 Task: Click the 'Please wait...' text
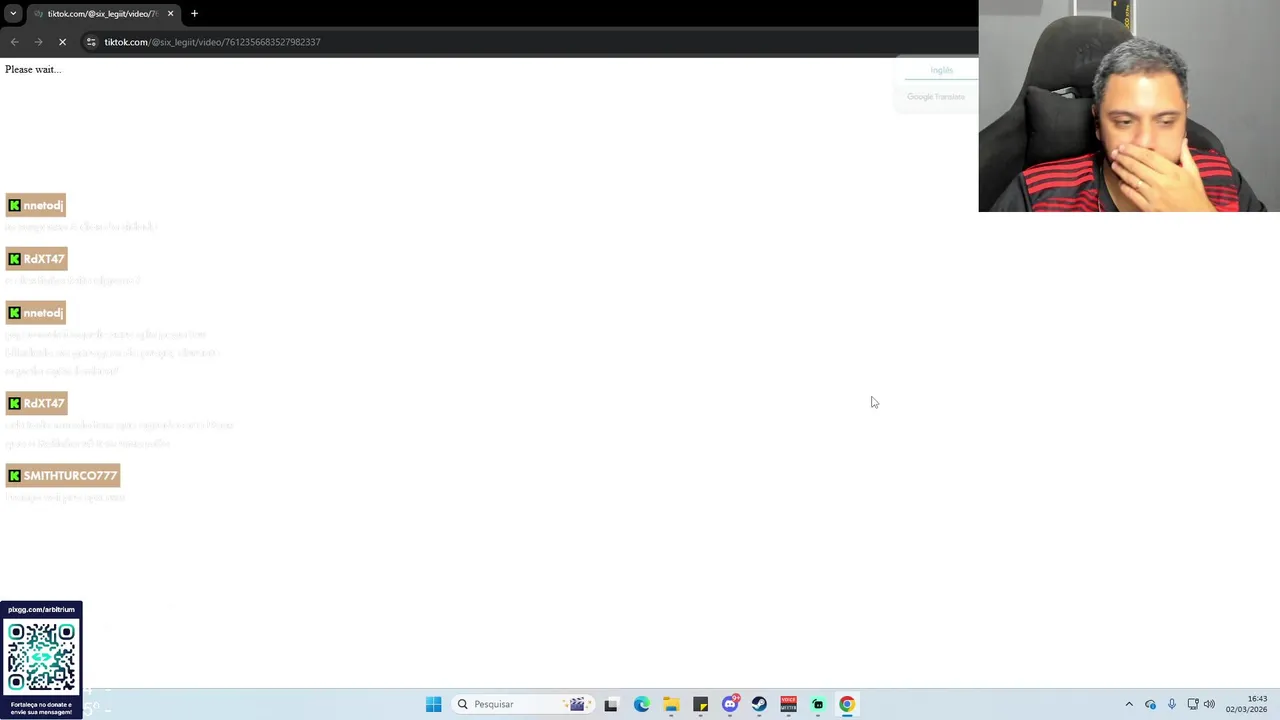33,69
